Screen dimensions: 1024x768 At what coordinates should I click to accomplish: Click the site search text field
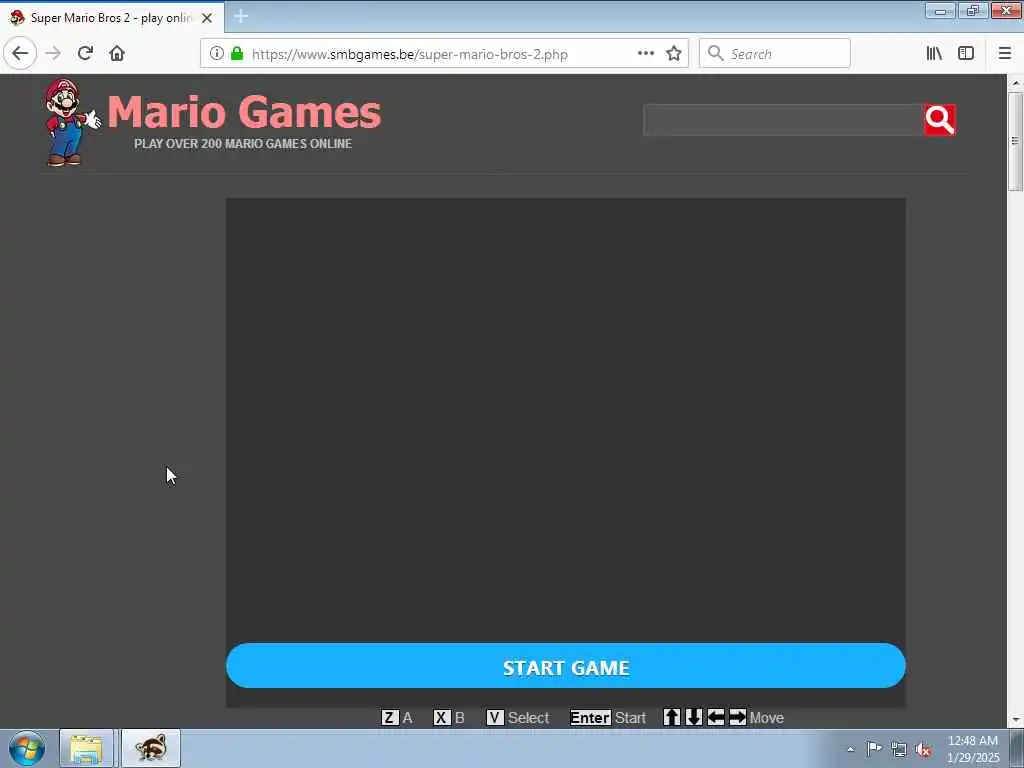pos(784,120)
